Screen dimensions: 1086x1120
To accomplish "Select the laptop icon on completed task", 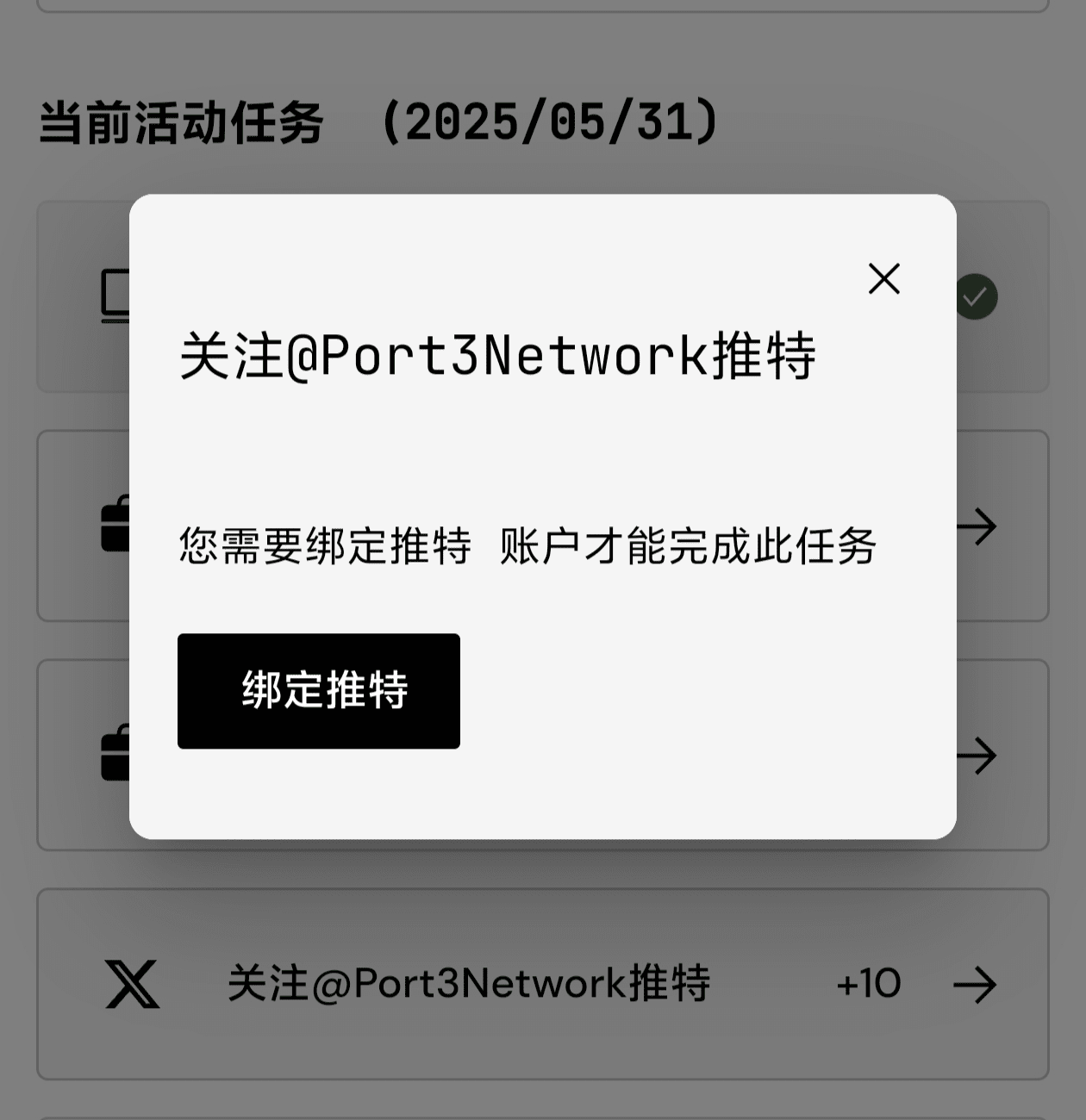I will (115, 296).
